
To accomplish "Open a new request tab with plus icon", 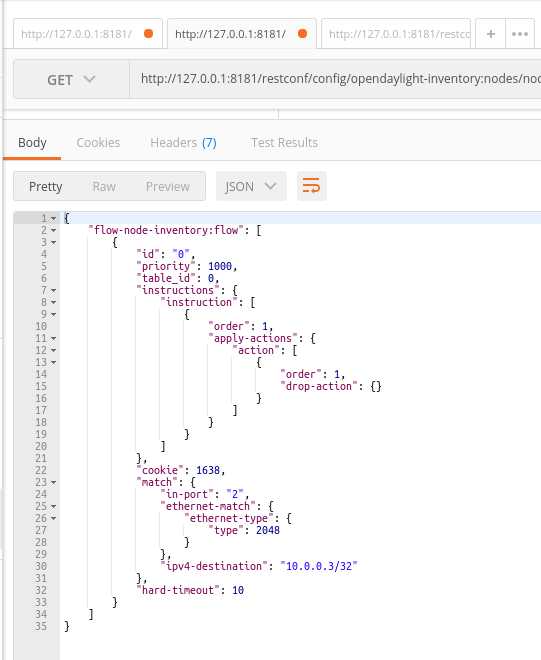I will [x=490, y=34].
